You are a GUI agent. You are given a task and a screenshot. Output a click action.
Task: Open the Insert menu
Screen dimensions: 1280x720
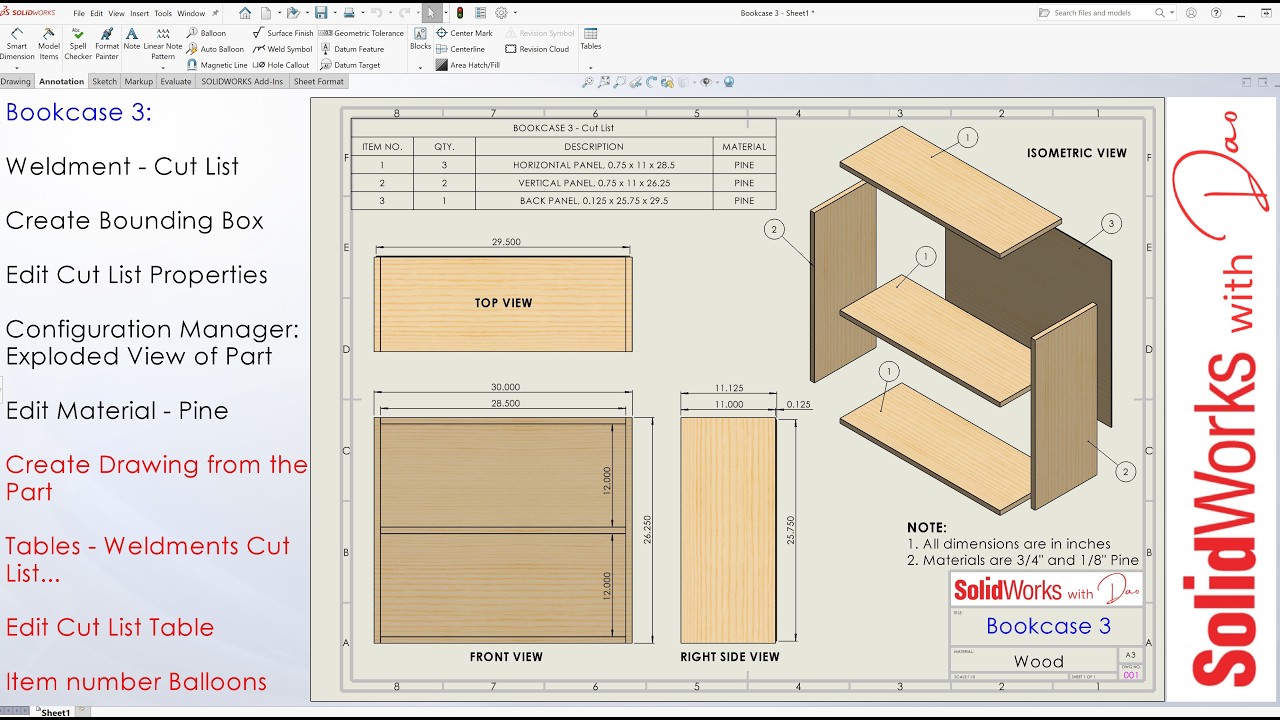(139, 14)
